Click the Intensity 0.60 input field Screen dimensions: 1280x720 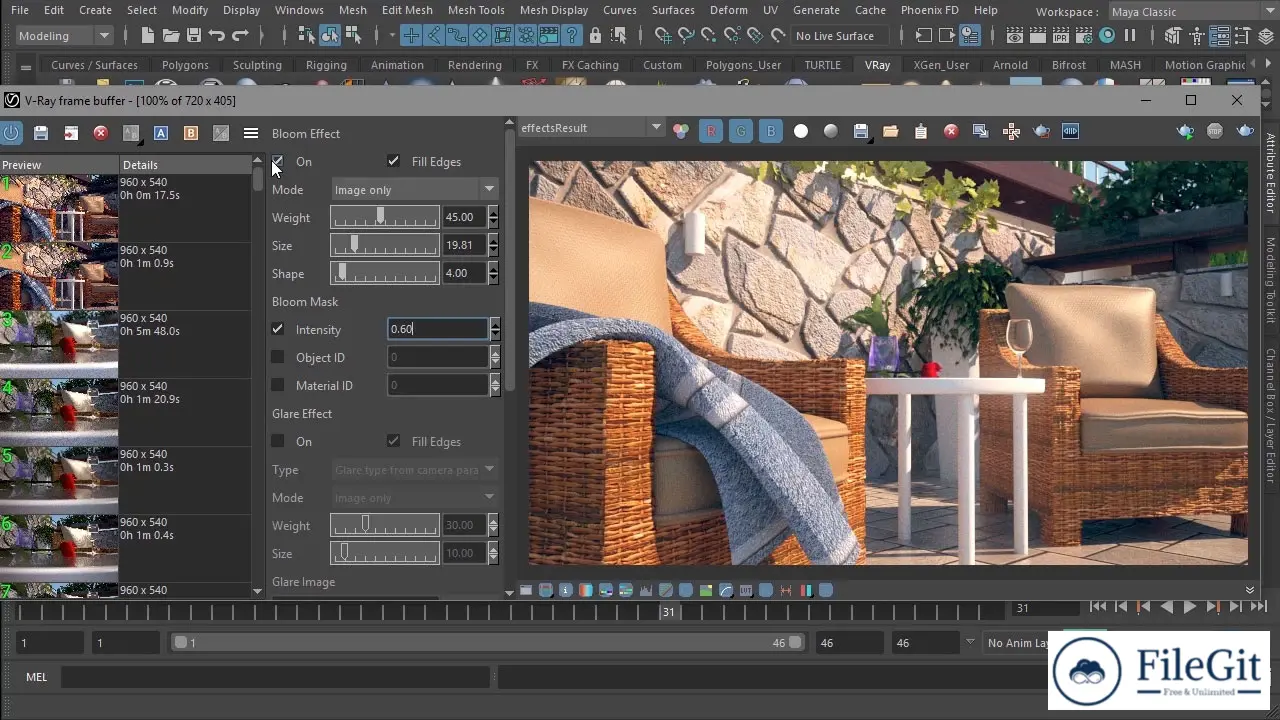438,329
